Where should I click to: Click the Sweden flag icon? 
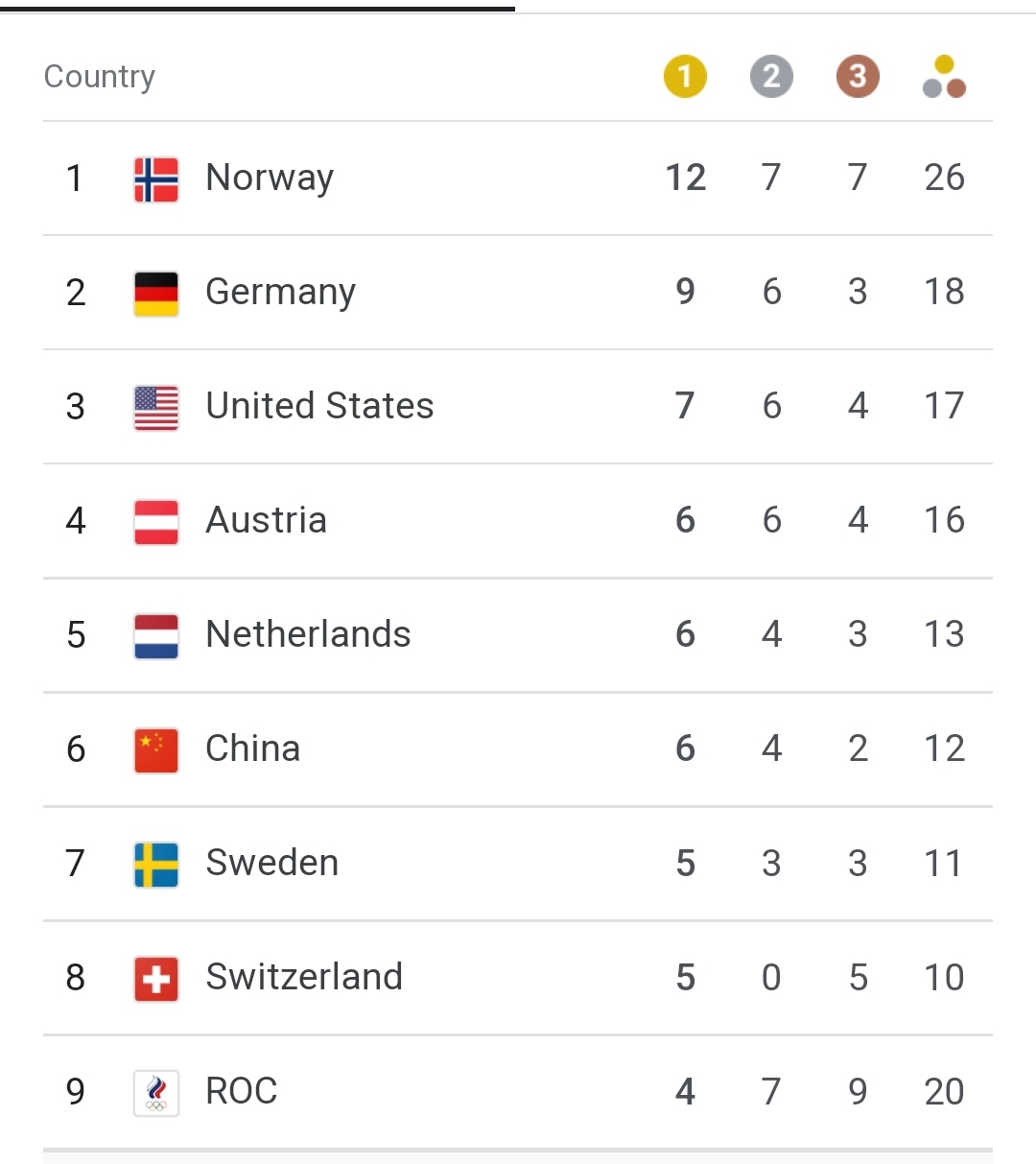click(x=156, y=865)
